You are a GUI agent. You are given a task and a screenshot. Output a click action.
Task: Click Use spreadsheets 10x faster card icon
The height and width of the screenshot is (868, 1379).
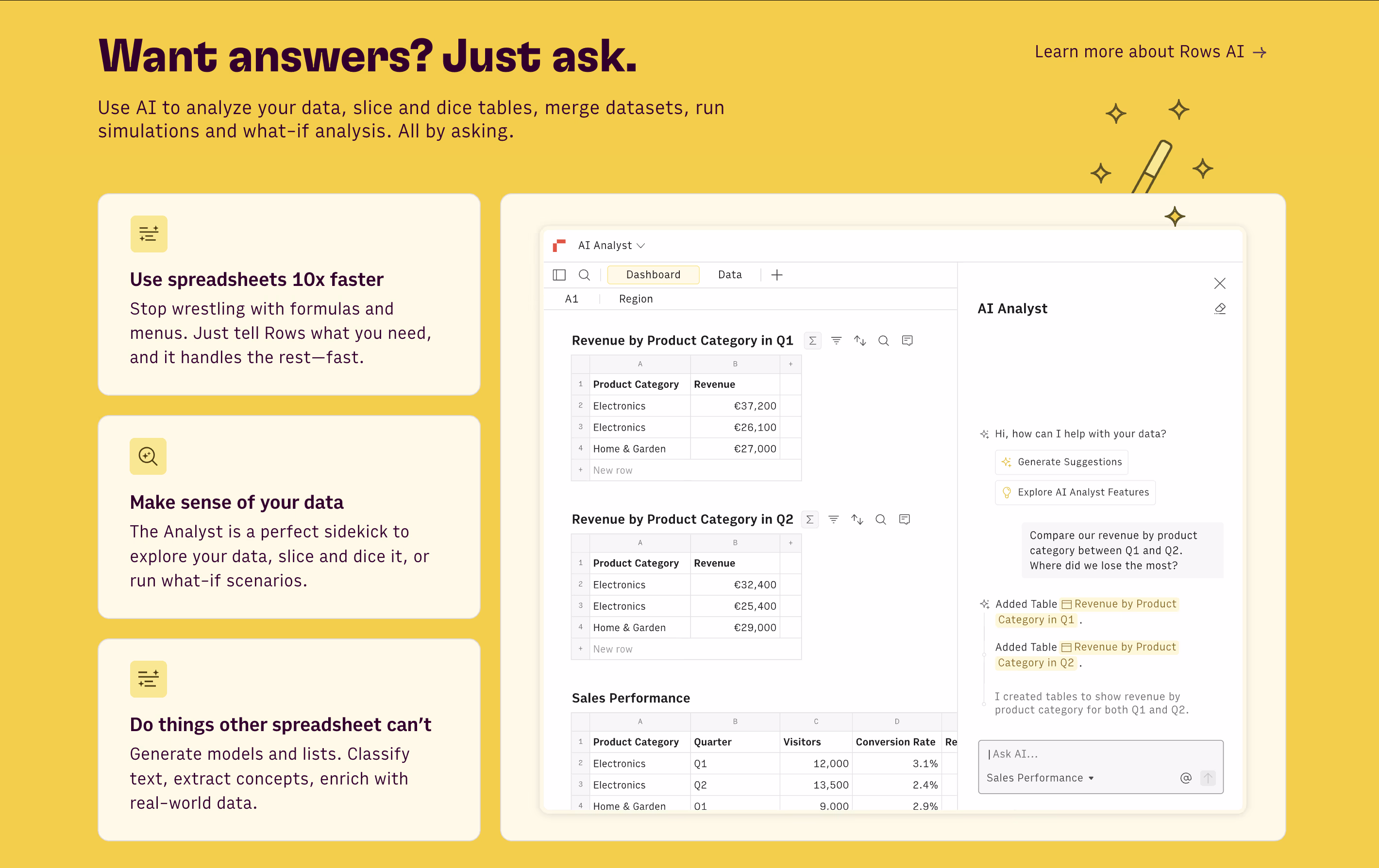(x=149, y=234)
